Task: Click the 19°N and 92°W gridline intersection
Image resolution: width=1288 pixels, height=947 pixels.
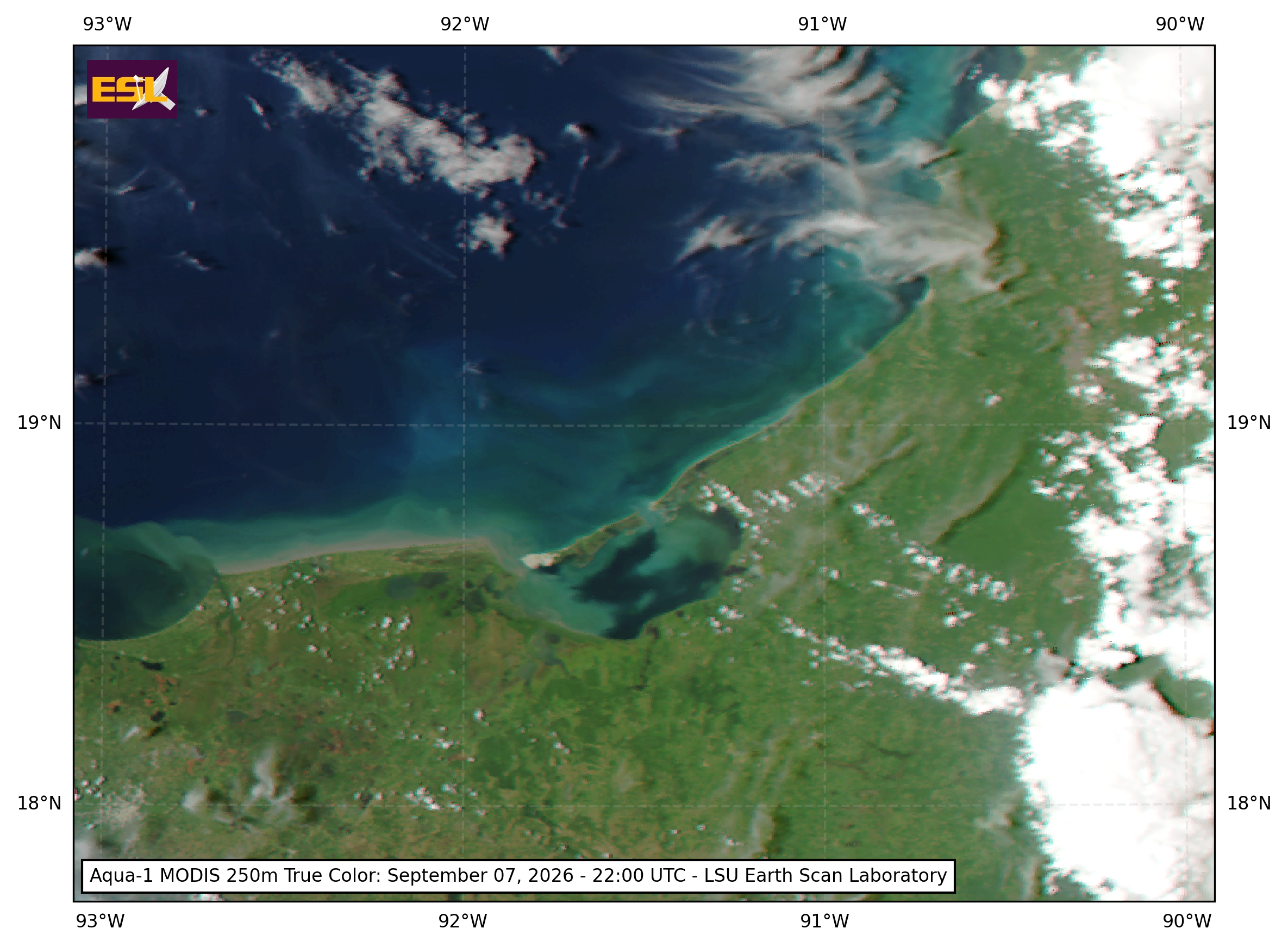Action: pyautogui.click(x=464, y=424)
